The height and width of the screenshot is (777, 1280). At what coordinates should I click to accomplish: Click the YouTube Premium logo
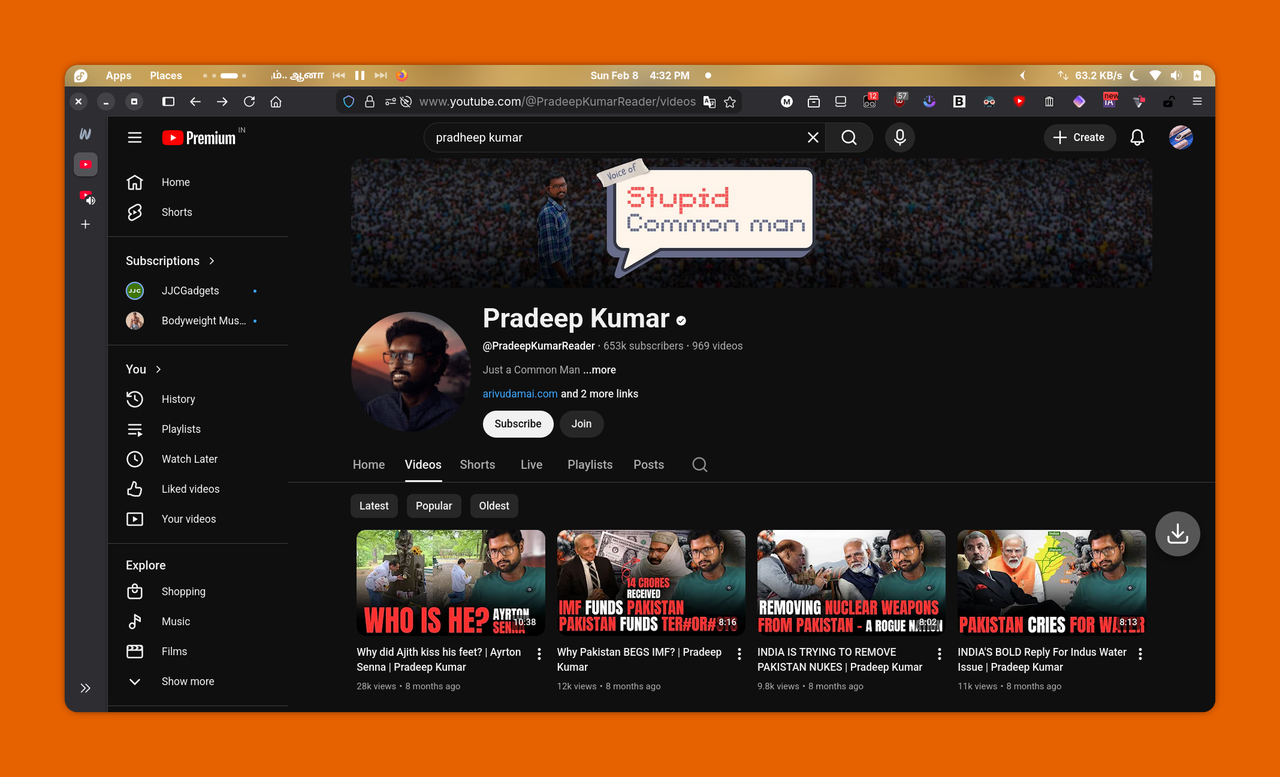pyautogui.click(x=199, y=138)
